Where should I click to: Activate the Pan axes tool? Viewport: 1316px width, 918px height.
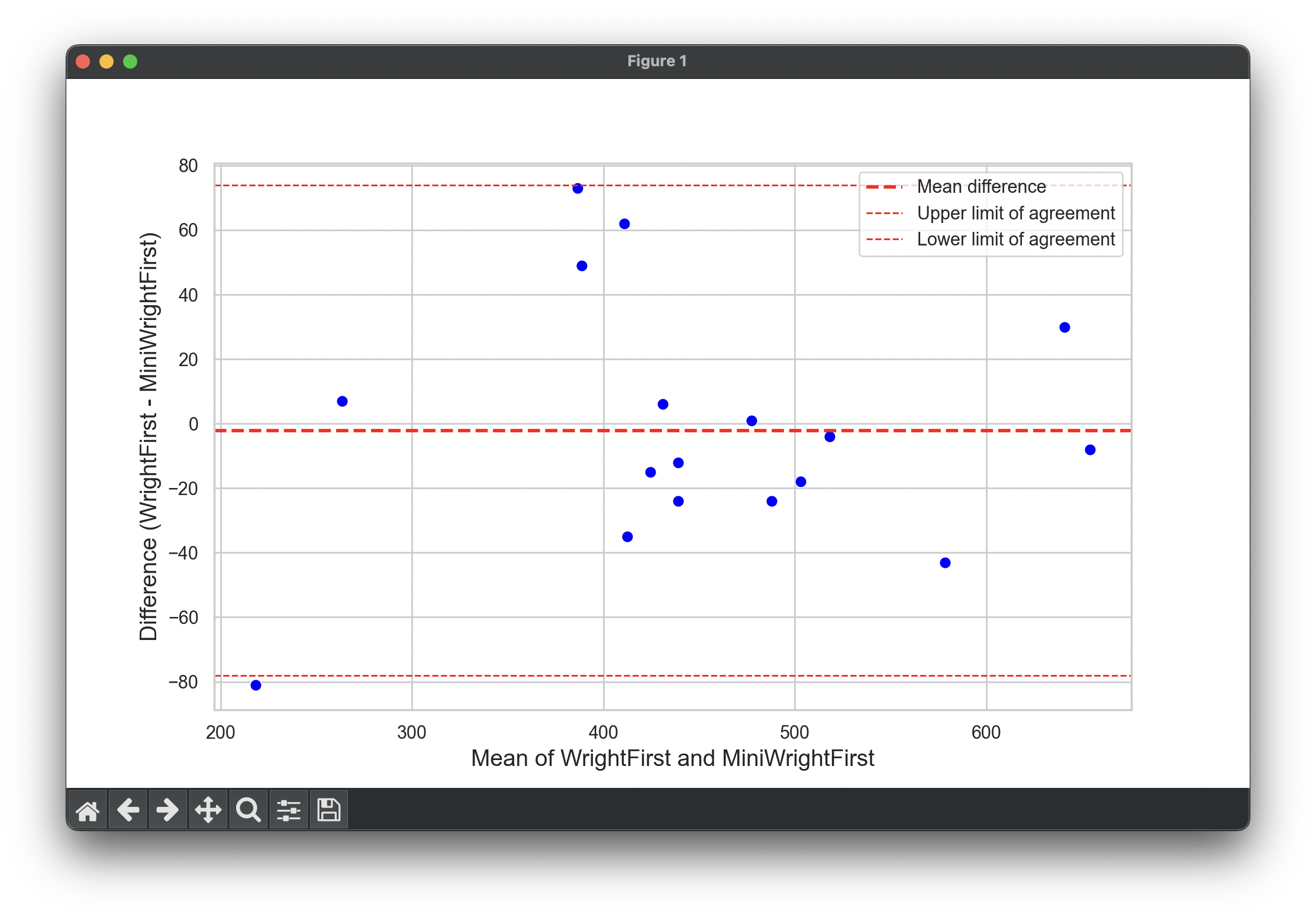(x=208, y=810)
